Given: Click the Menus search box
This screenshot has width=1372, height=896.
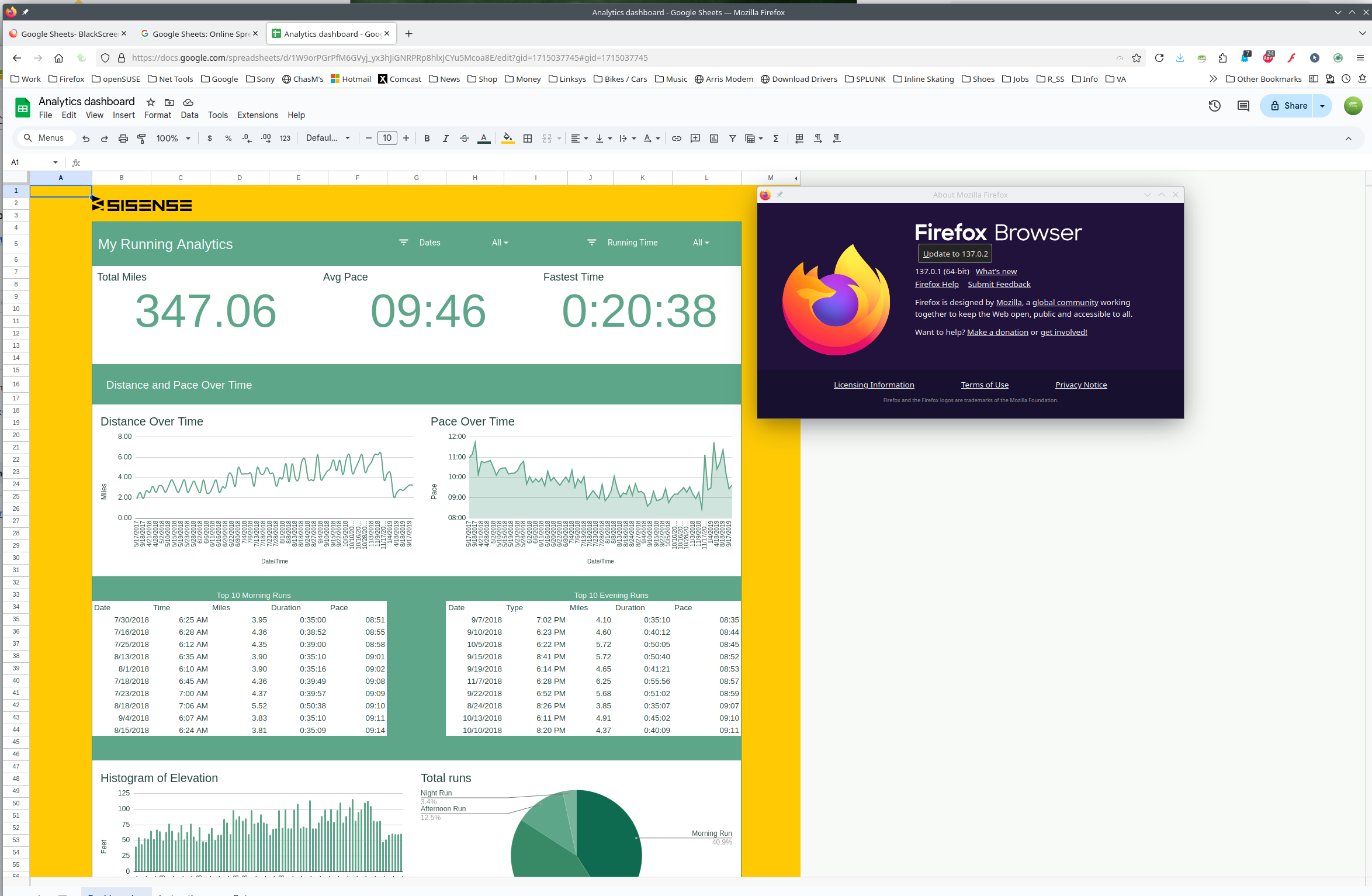Looking at the screenshot, I should click(45, 139).
